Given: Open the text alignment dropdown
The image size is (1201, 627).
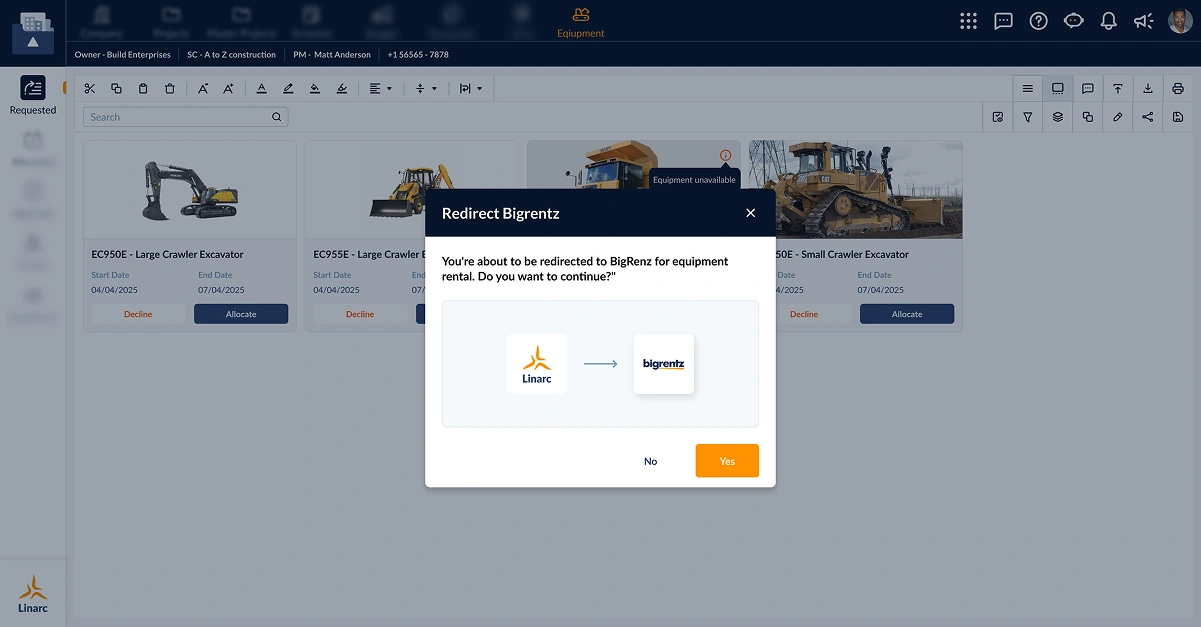Looking at the screenshot, I should 380,88.
